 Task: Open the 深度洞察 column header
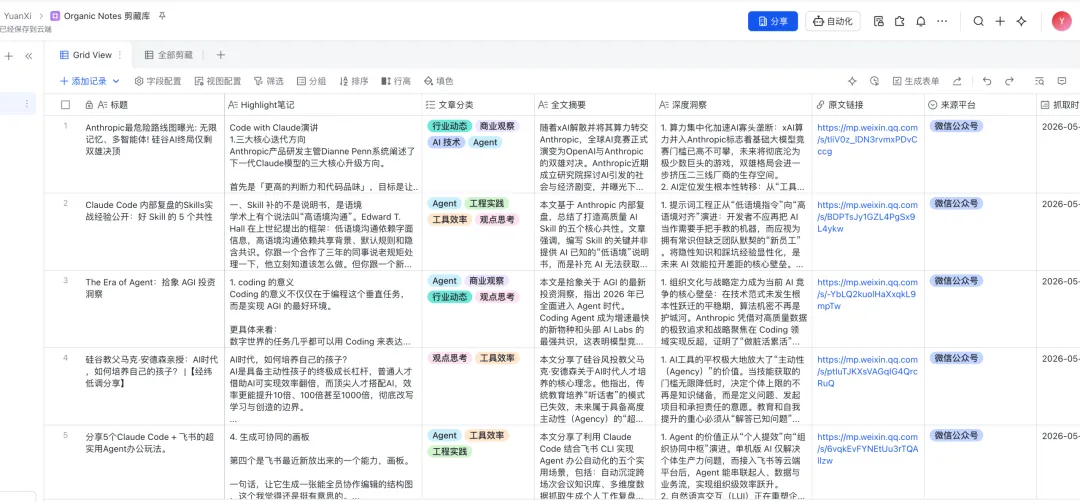pos(733,105)
